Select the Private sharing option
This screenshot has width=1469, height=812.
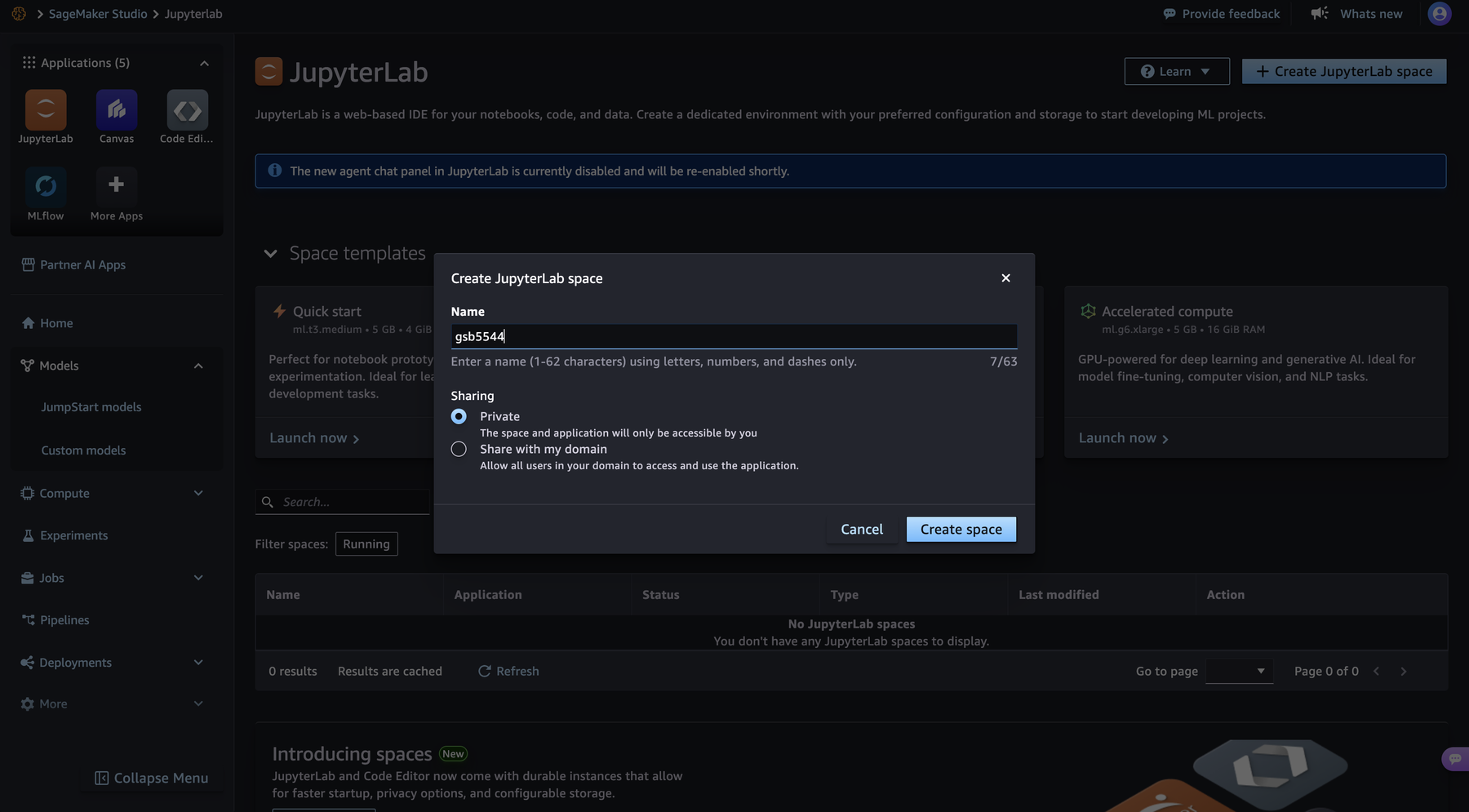click(459, 416)
